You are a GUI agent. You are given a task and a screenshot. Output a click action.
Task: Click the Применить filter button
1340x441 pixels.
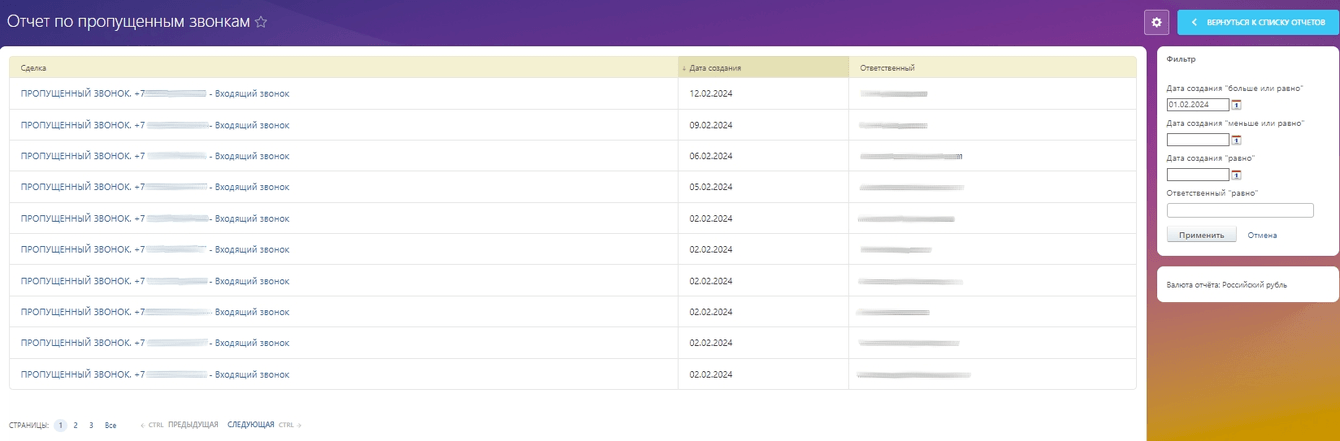pyautogui.click(x=1201, y=235)
